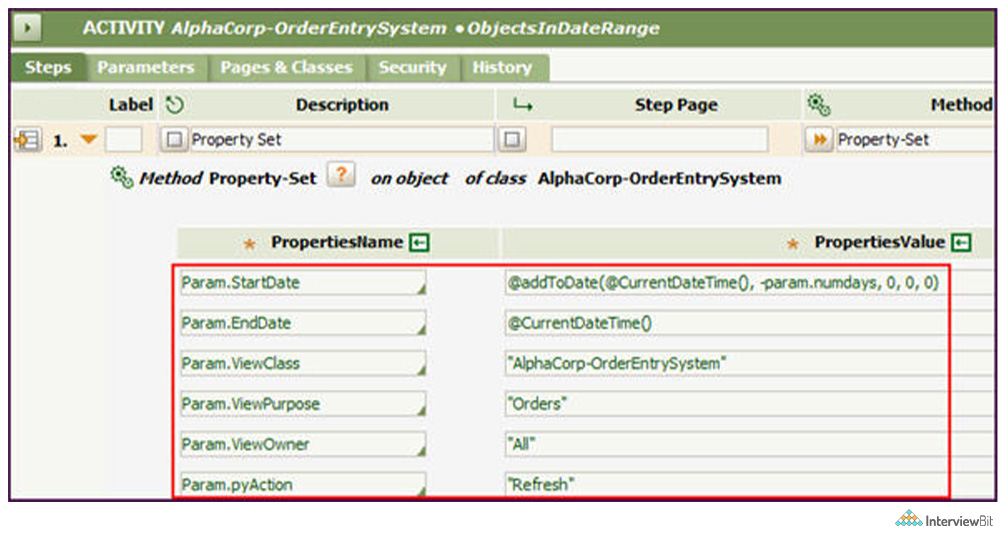The image size is (1006, 533).
Task: Click the Description column header
Action: point(342,105)
